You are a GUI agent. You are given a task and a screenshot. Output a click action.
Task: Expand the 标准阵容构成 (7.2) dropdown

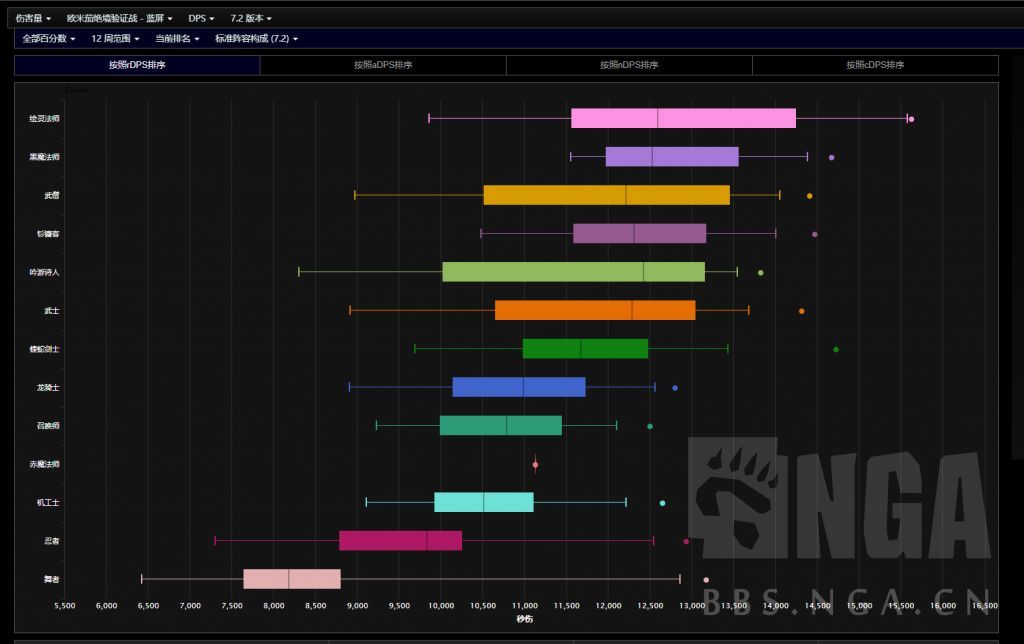256,38
